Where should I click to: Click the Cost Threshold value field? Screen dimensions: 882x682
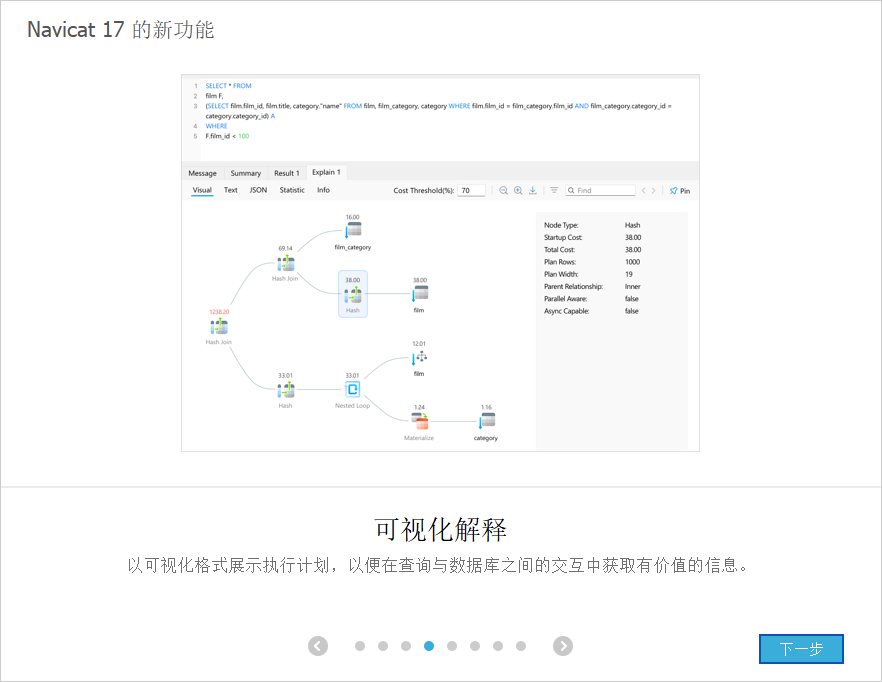point(471,191)
